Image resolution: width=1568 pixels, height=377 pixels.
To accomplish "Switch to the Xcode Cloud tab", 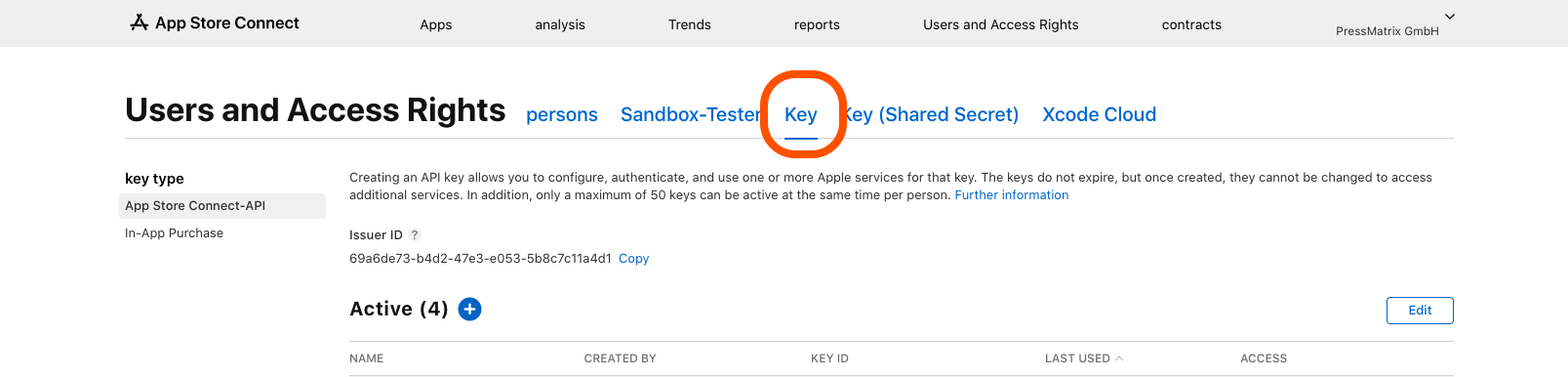I will click(x=1100, y=114).
